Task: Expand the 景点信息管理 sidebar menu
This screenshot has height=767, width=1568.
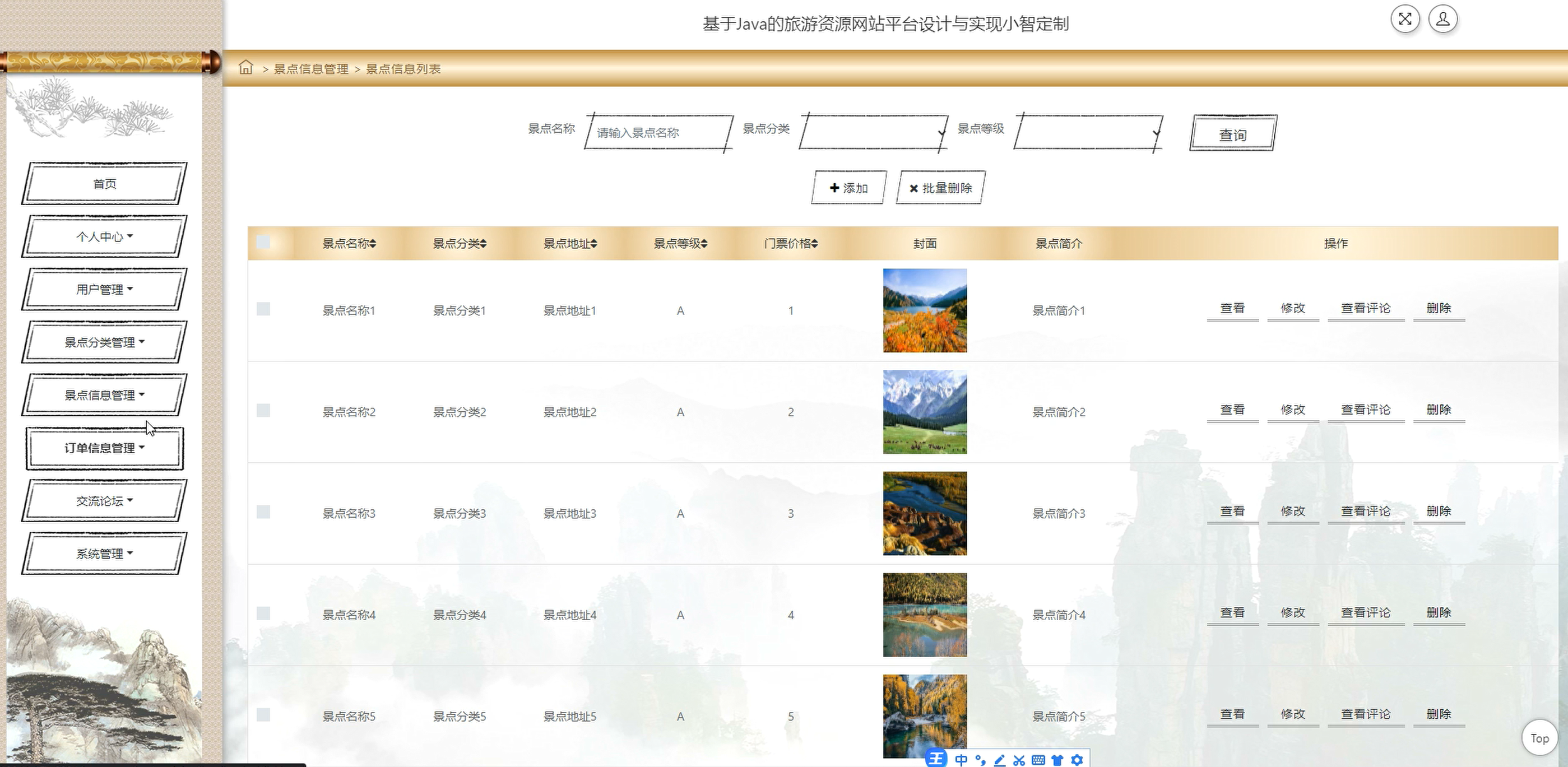Action: coord(104,395)
